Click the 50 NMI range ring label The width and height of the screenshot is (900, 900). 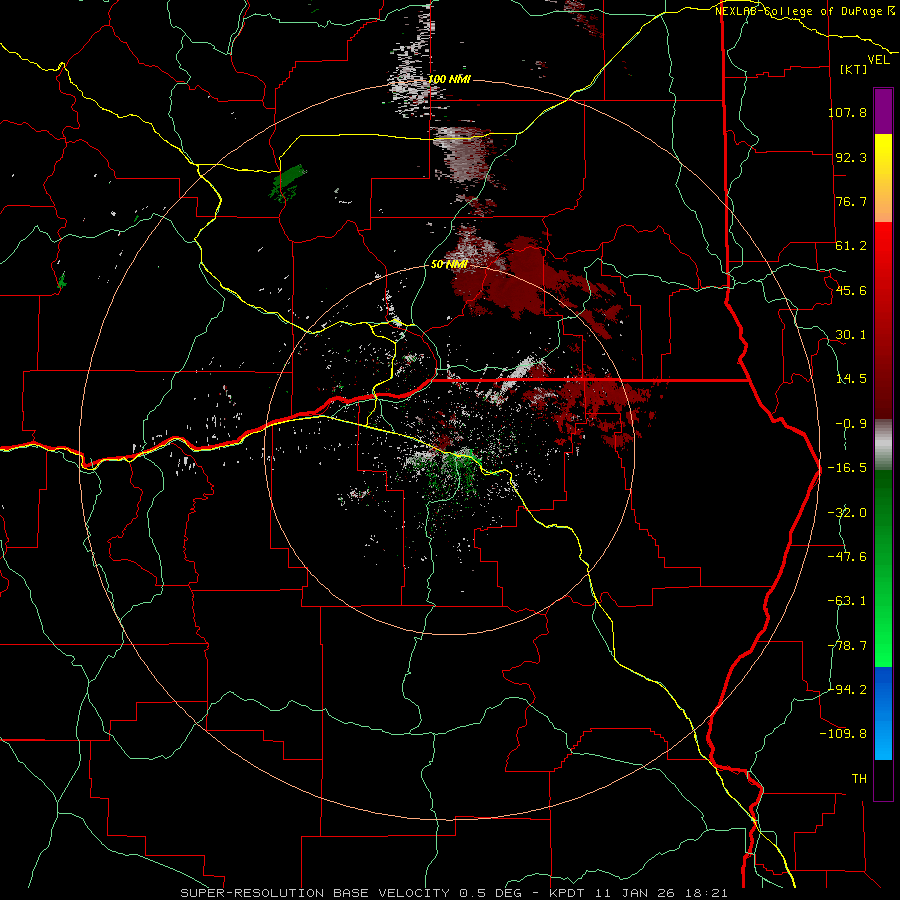[x=449, y=264]
